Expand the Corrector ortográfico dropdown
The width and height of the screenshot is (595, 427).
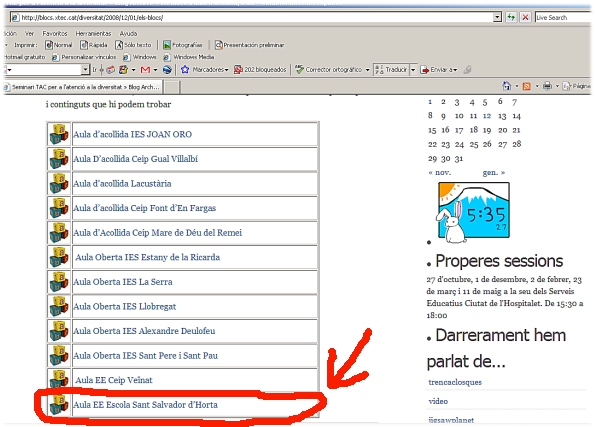point(367,70)
